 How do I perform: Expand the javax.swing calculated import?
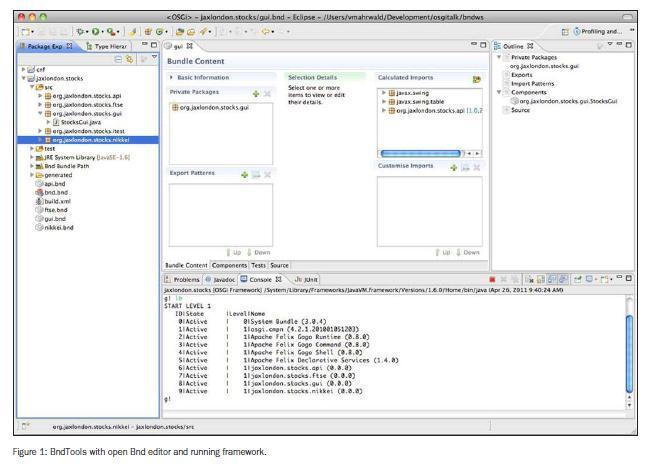(383, 91)
